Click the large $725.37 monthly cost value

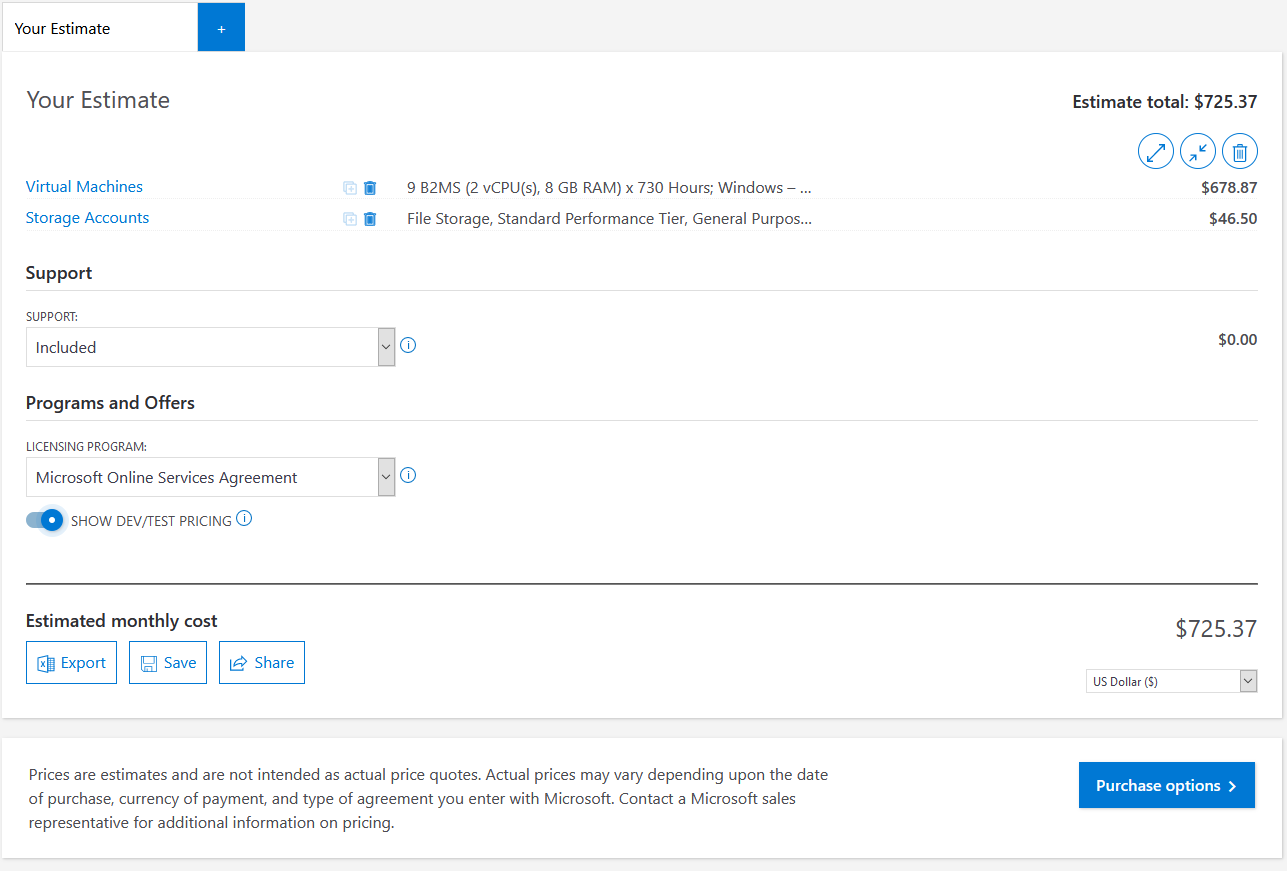tap(1216, 629)
